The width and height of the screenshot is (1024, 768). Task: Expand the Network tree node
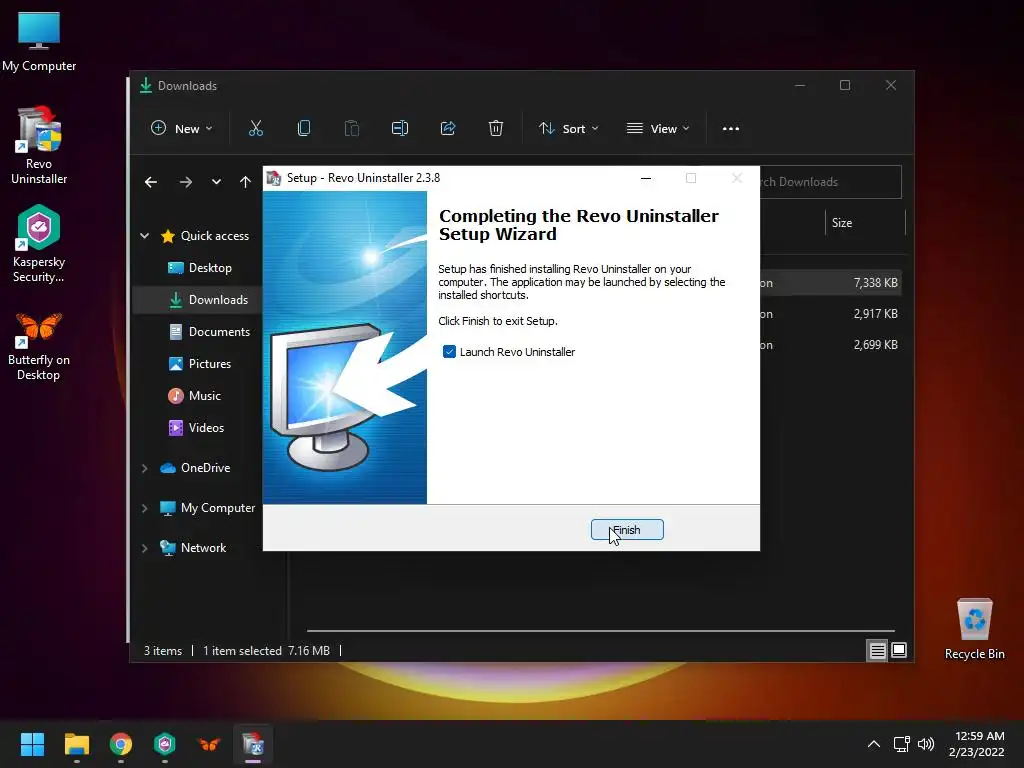[145, 548]
